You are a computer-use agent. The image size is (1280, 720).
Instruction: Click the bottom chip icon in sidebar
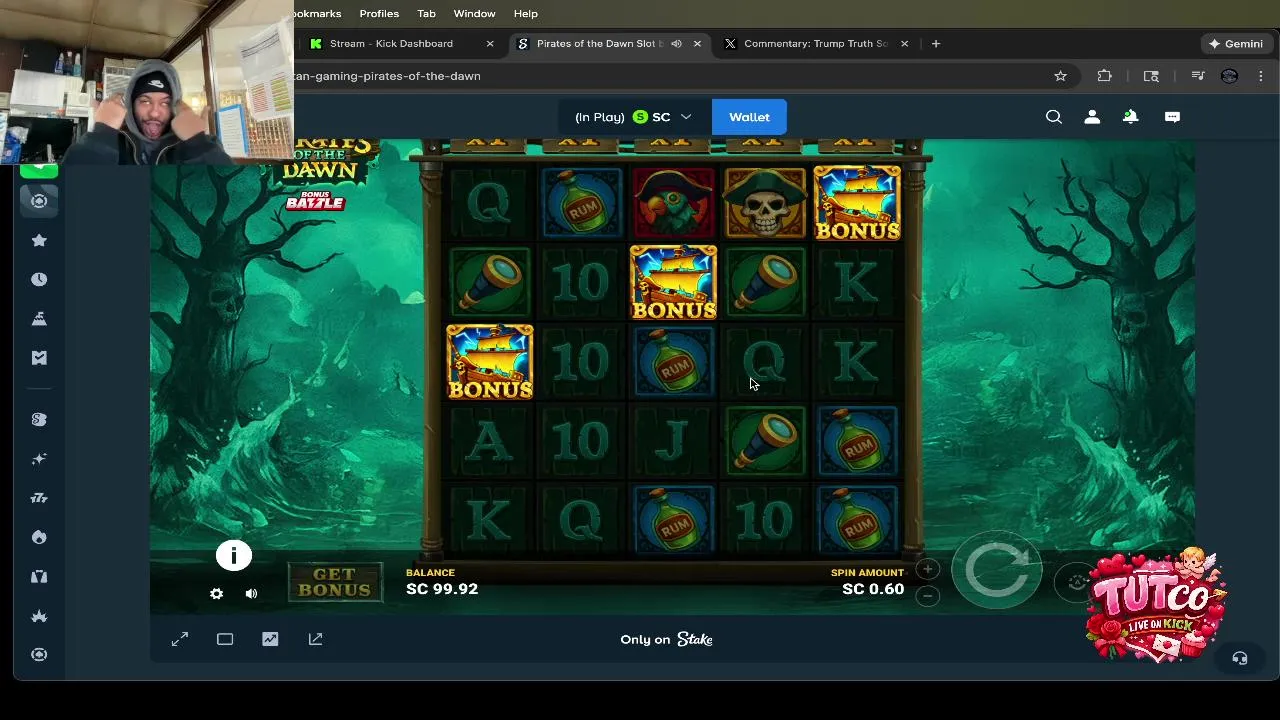click(39, 654)
